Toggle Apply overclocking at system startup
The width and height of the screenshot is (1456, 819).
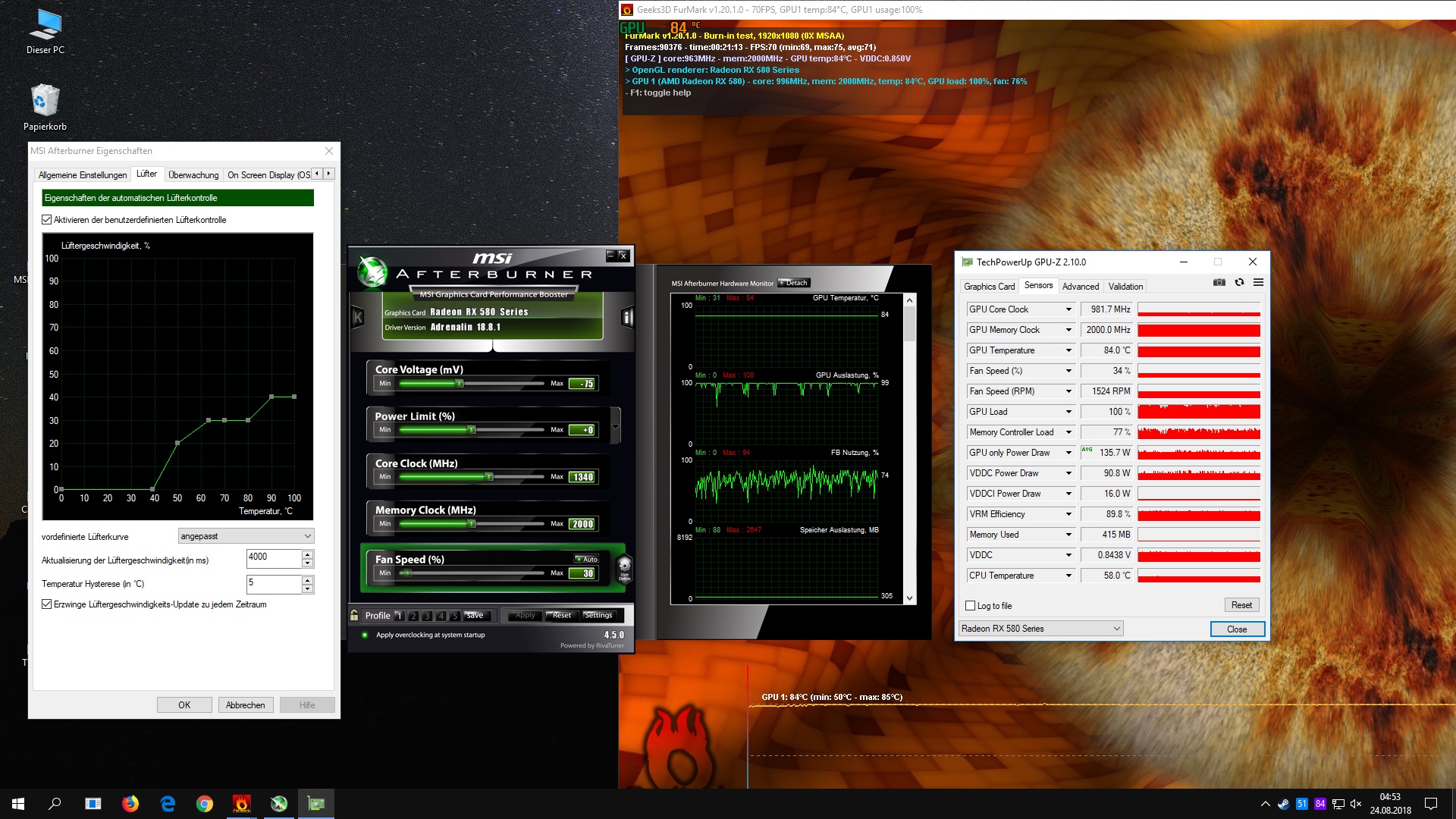[x=365, y=635]
